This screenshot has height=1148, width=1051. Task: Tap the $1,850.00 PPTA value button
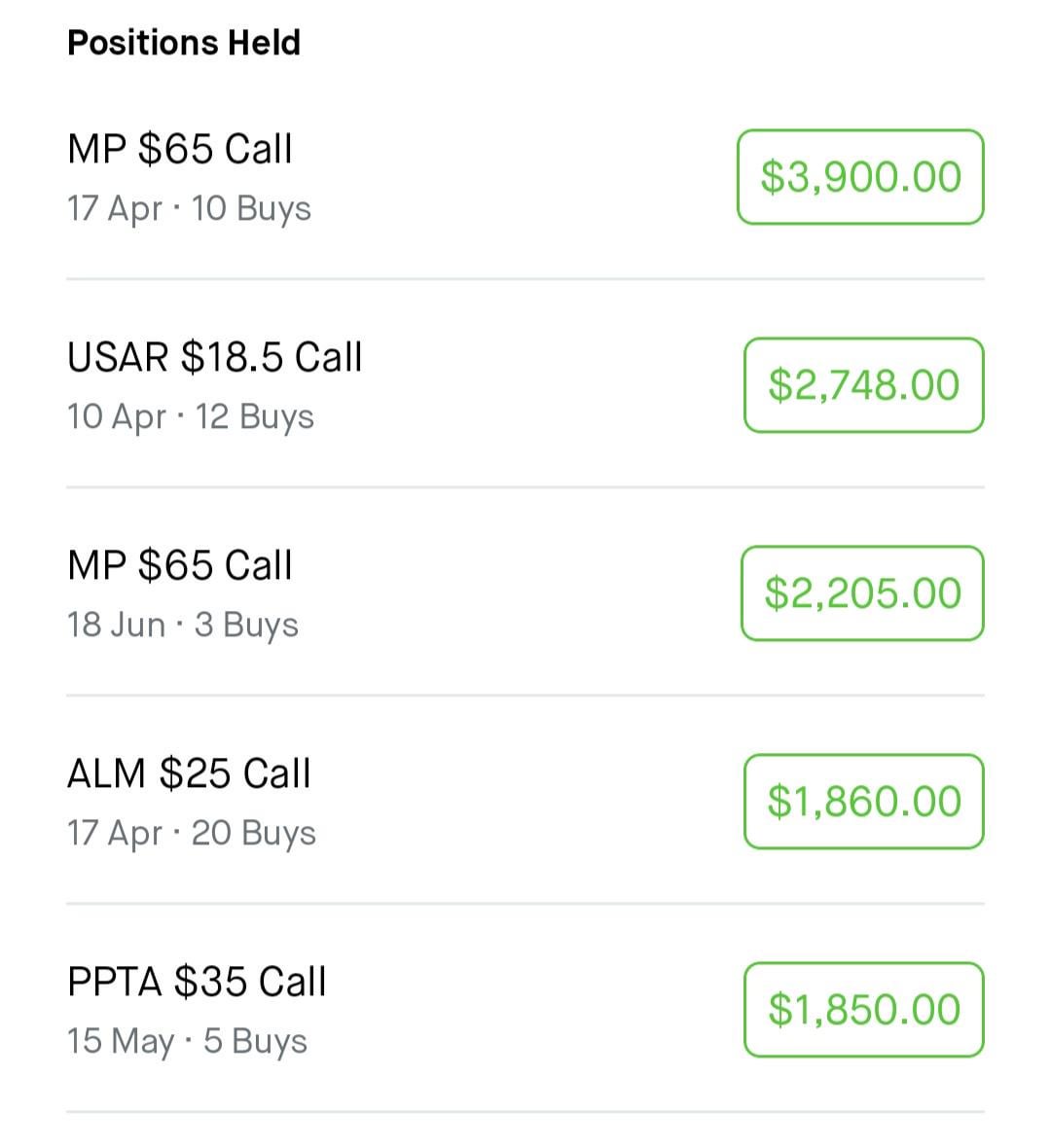[863, 1010]
